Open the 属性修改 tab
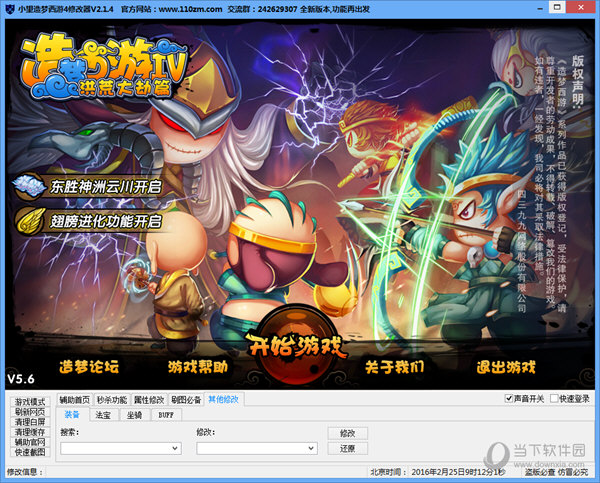The image size is (600, 483). click(149, 400)
